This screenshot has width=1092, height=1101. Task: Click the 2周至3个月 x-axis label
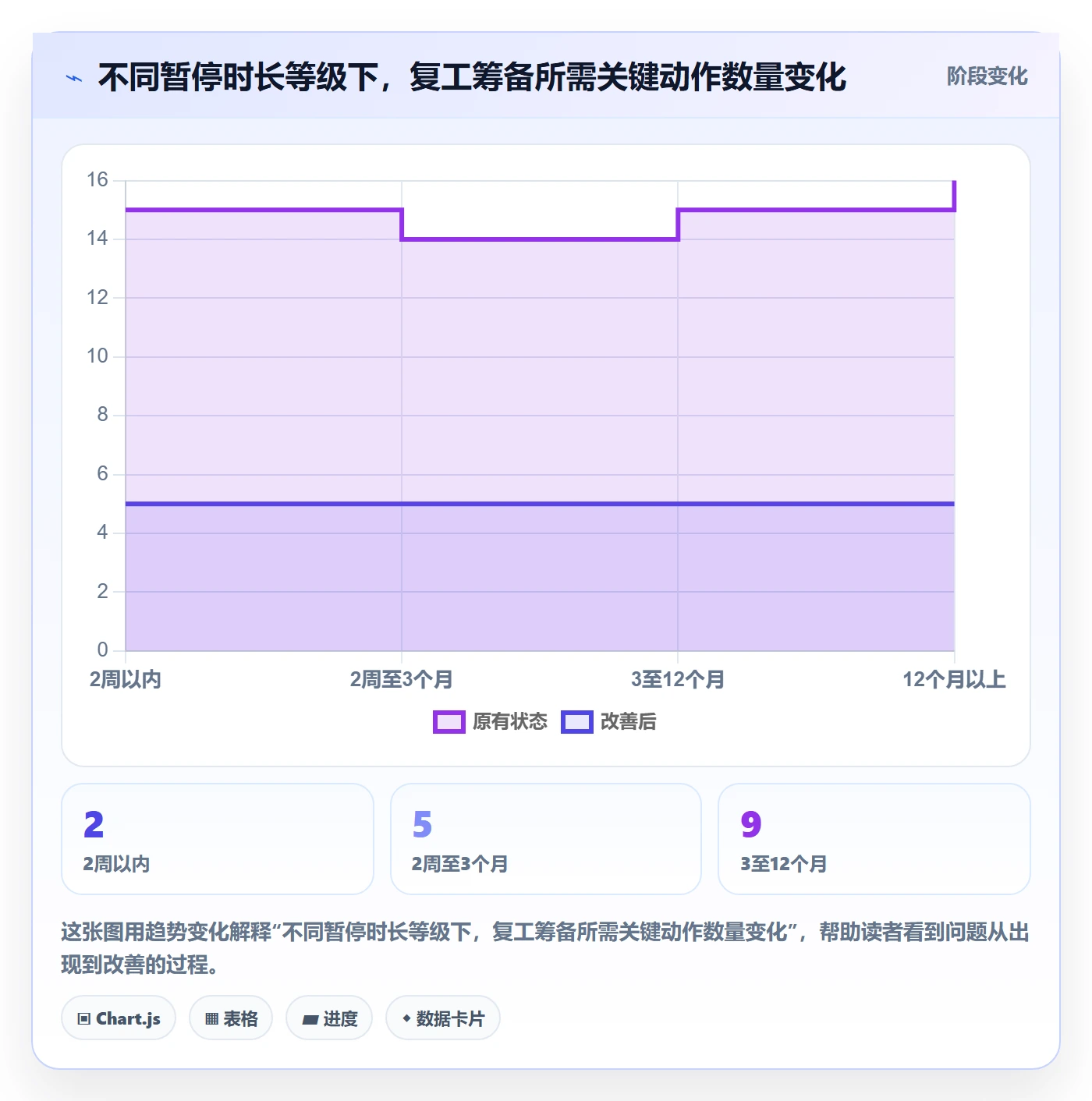(x=402, y=679)
